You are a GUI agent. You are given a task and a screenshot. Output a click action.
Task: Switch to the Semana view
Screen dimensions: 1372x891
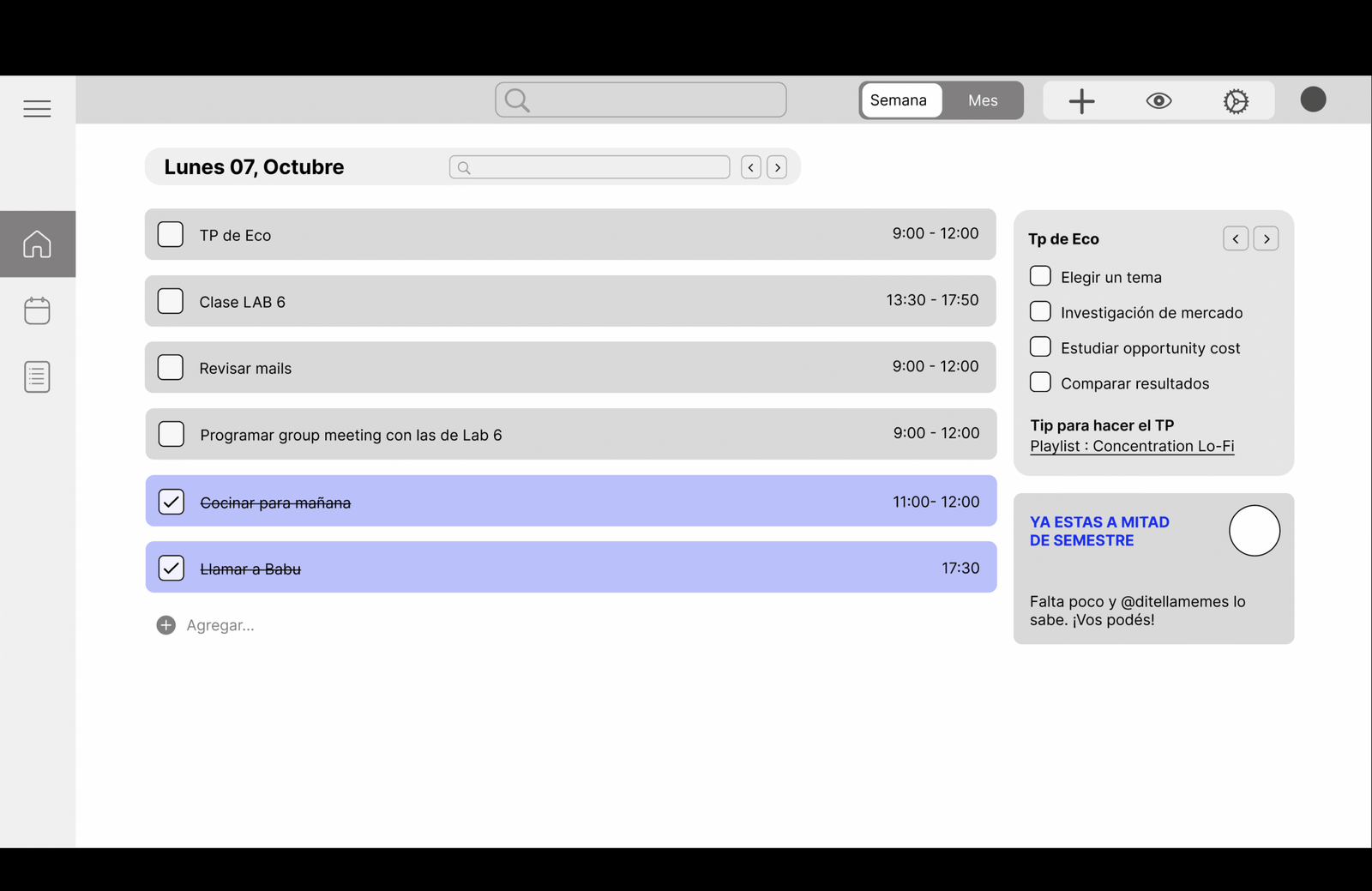[x=899, y=100]
